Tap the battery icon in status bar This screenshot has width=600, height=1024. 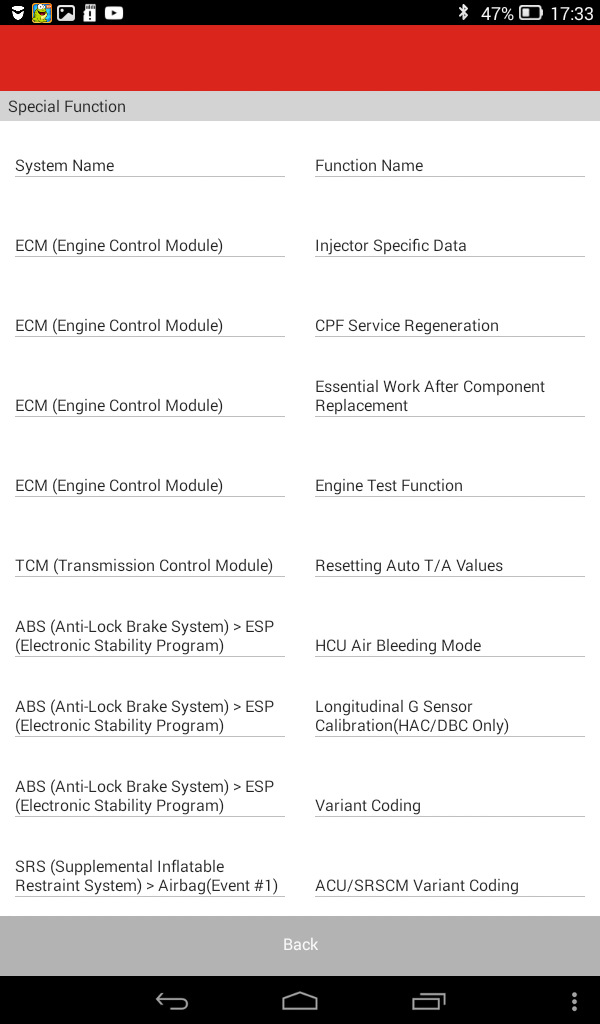[x=531, y=12]
